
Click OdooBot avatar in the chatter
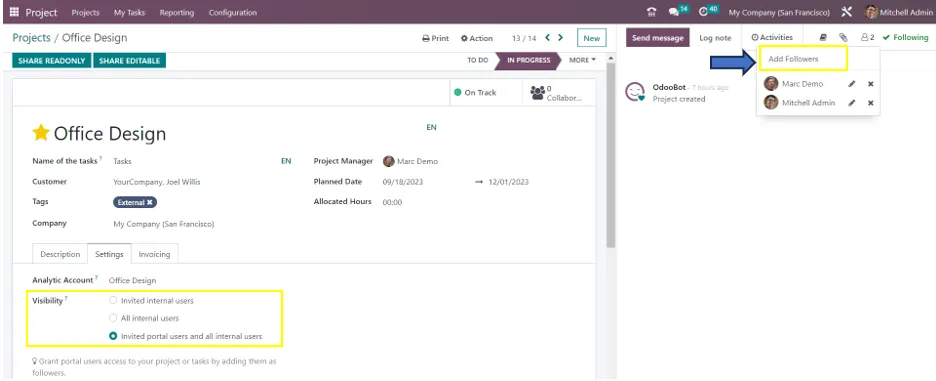635,92
